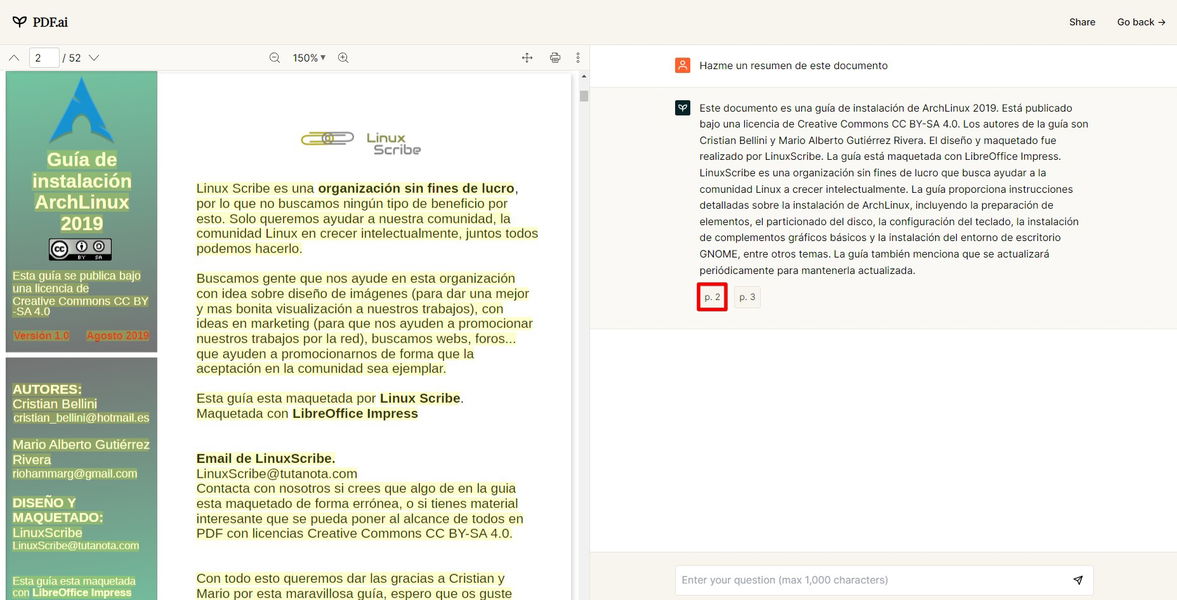The height and width of the screenshot is (600, 1177).
Task: Click the Share button
Action: (x=1082, y=22)
